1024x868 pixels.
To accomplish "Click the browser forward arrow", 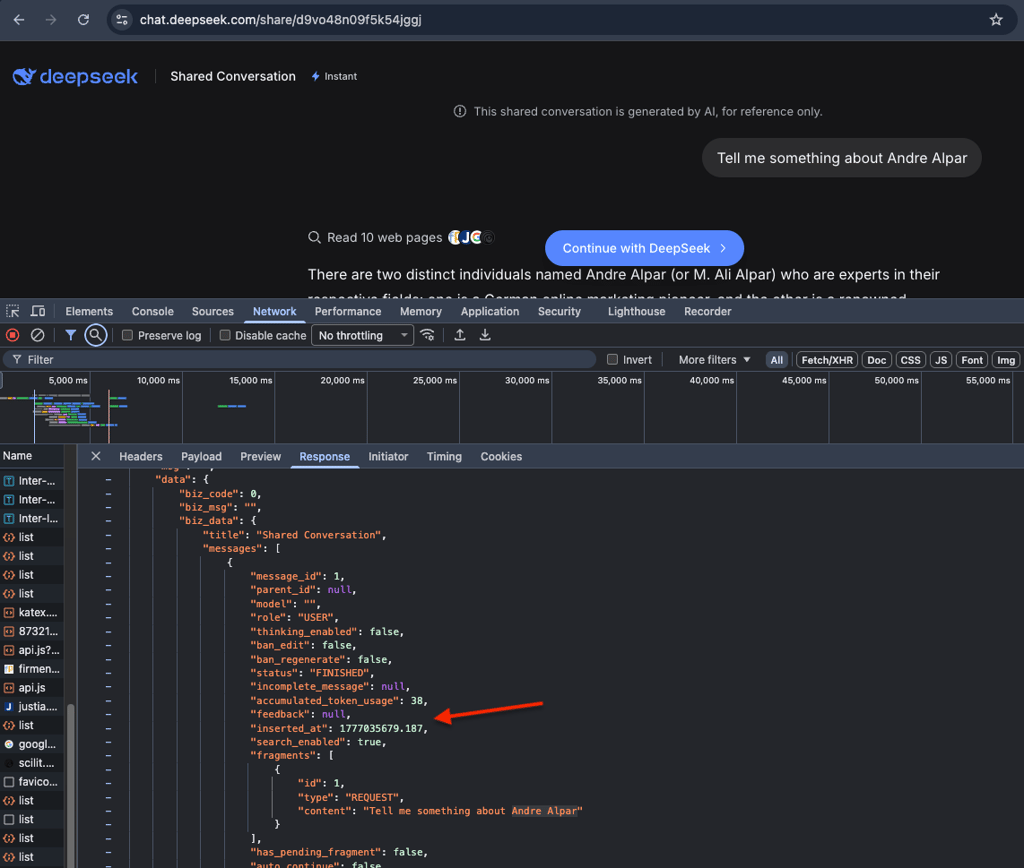I will [51, 20].
